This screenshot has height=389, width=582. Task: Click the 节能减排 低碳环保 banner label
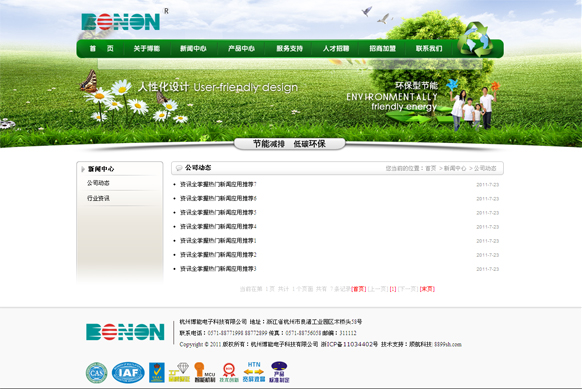tap(290, 144)
